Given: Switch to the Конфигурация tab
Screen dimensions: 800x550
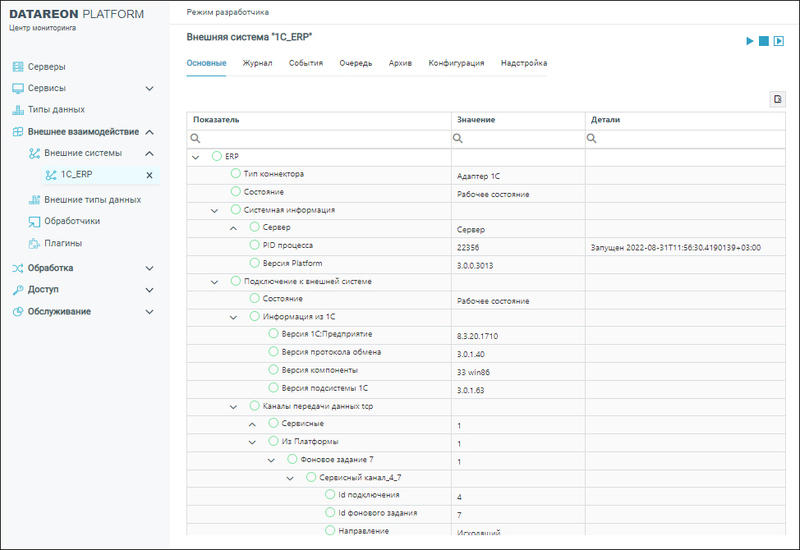Looking at the screenshot, I should [x=456, y=63].
